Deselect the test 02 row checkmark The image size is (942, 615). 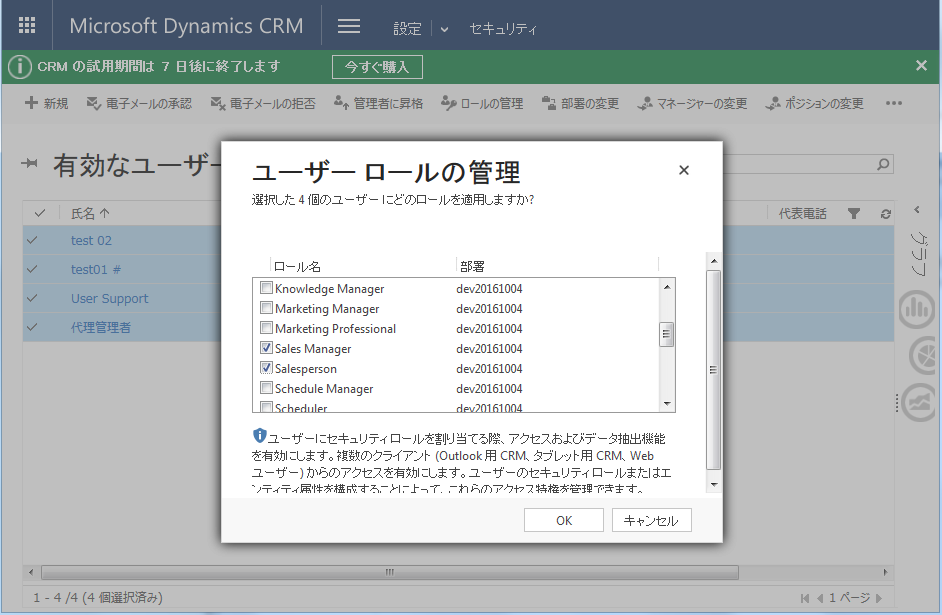click(x=32, y=240)
